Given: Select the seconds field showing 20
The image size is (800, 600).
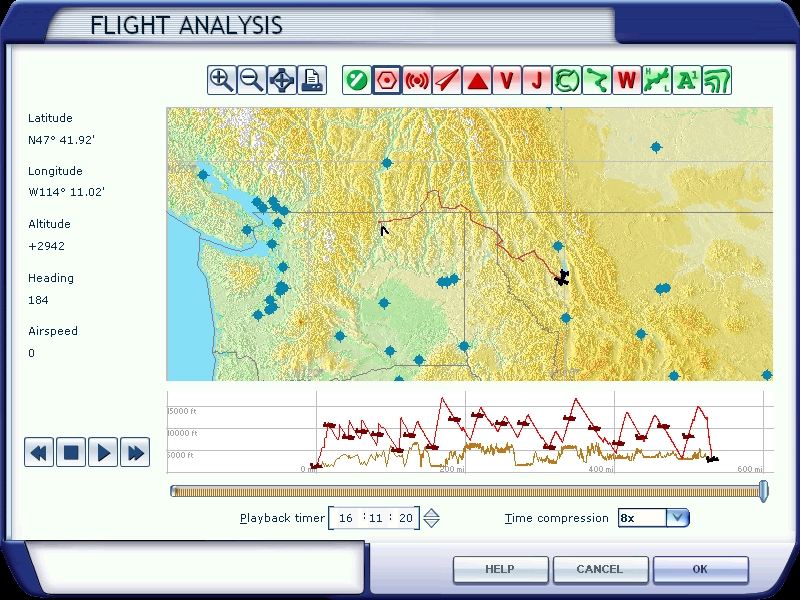Looking at the screenshot, I should 406,518.
